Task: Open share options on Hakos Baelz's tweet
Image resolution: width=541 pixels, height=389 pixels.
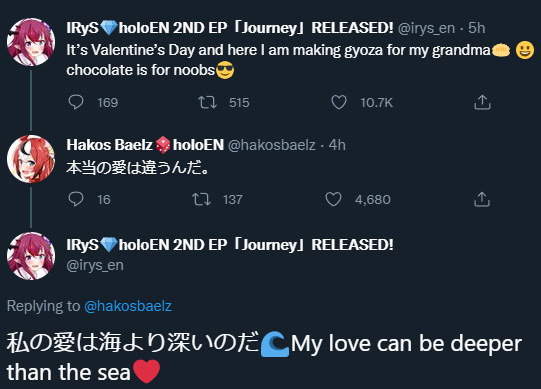Action: (x=482, y=199)
